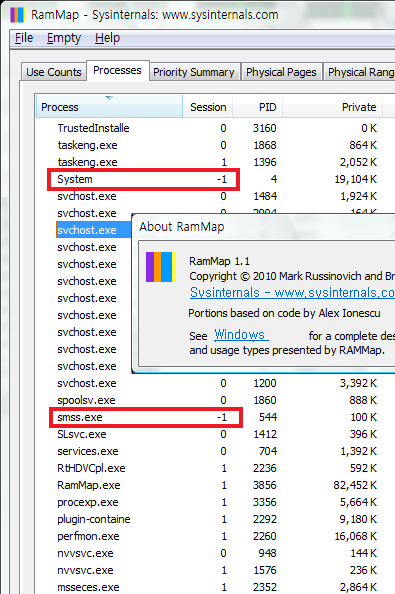Sort by the PID column header
The image size is (395, 594).
pos(258,107)
